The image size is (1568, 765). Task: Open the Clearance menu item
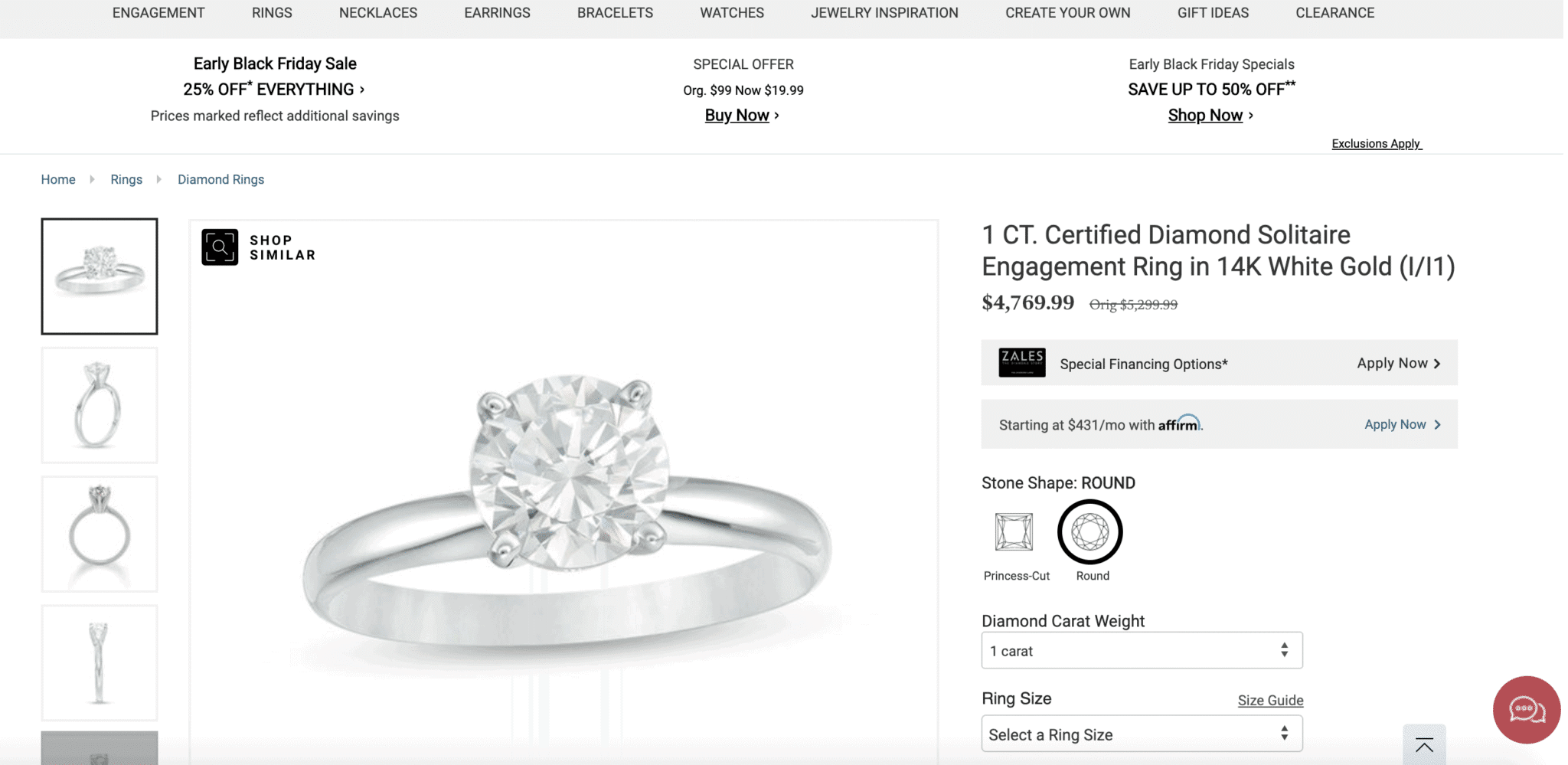click(x=1334, y=13)
